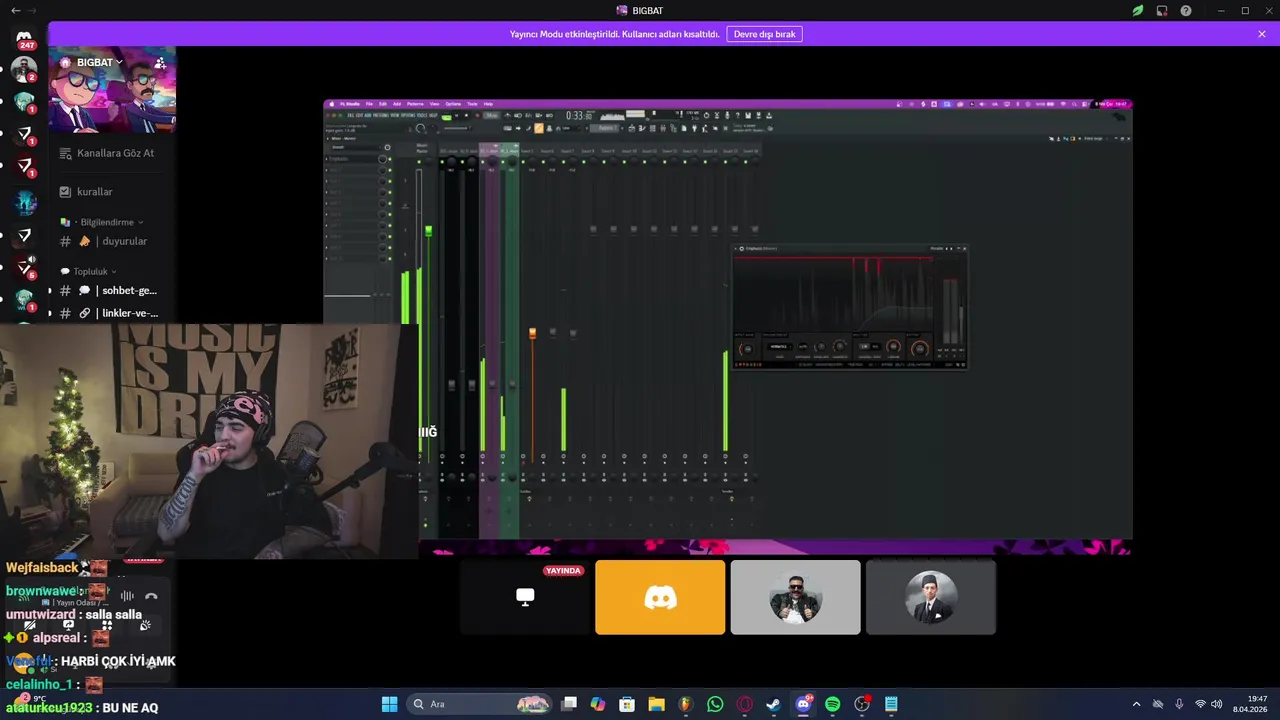The image size is (1280, 720).
Task: Click the Master track fader in FL mixer
Action: tap(428, 231)
